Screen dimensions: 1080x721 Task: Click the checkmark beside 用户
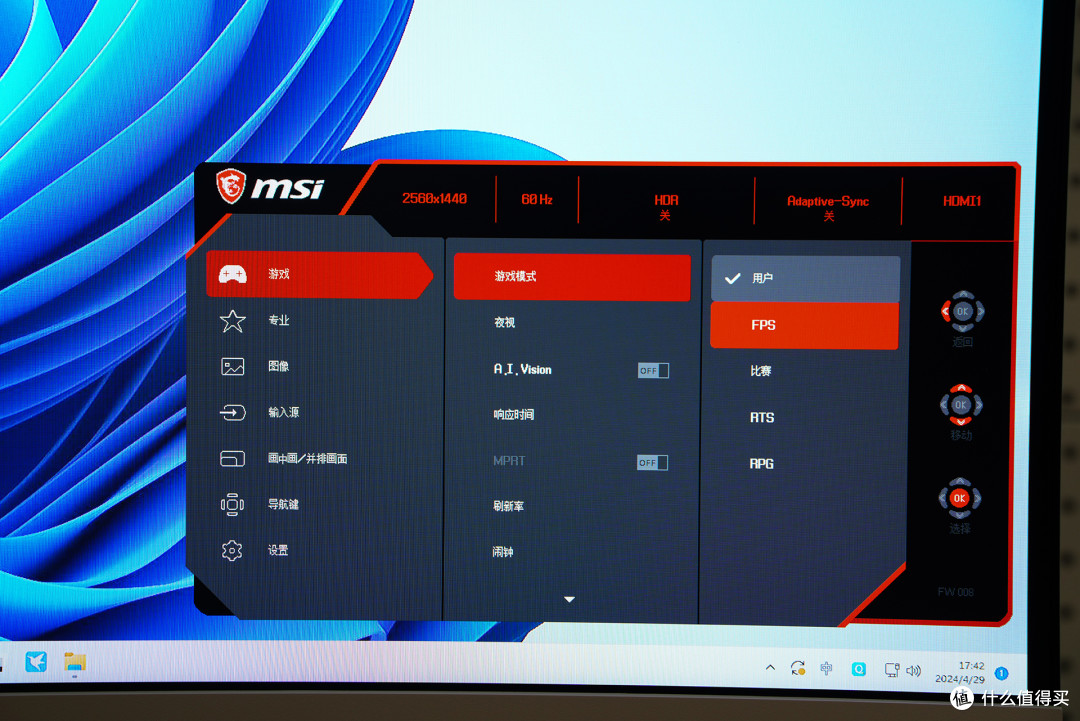pos(733,278)
